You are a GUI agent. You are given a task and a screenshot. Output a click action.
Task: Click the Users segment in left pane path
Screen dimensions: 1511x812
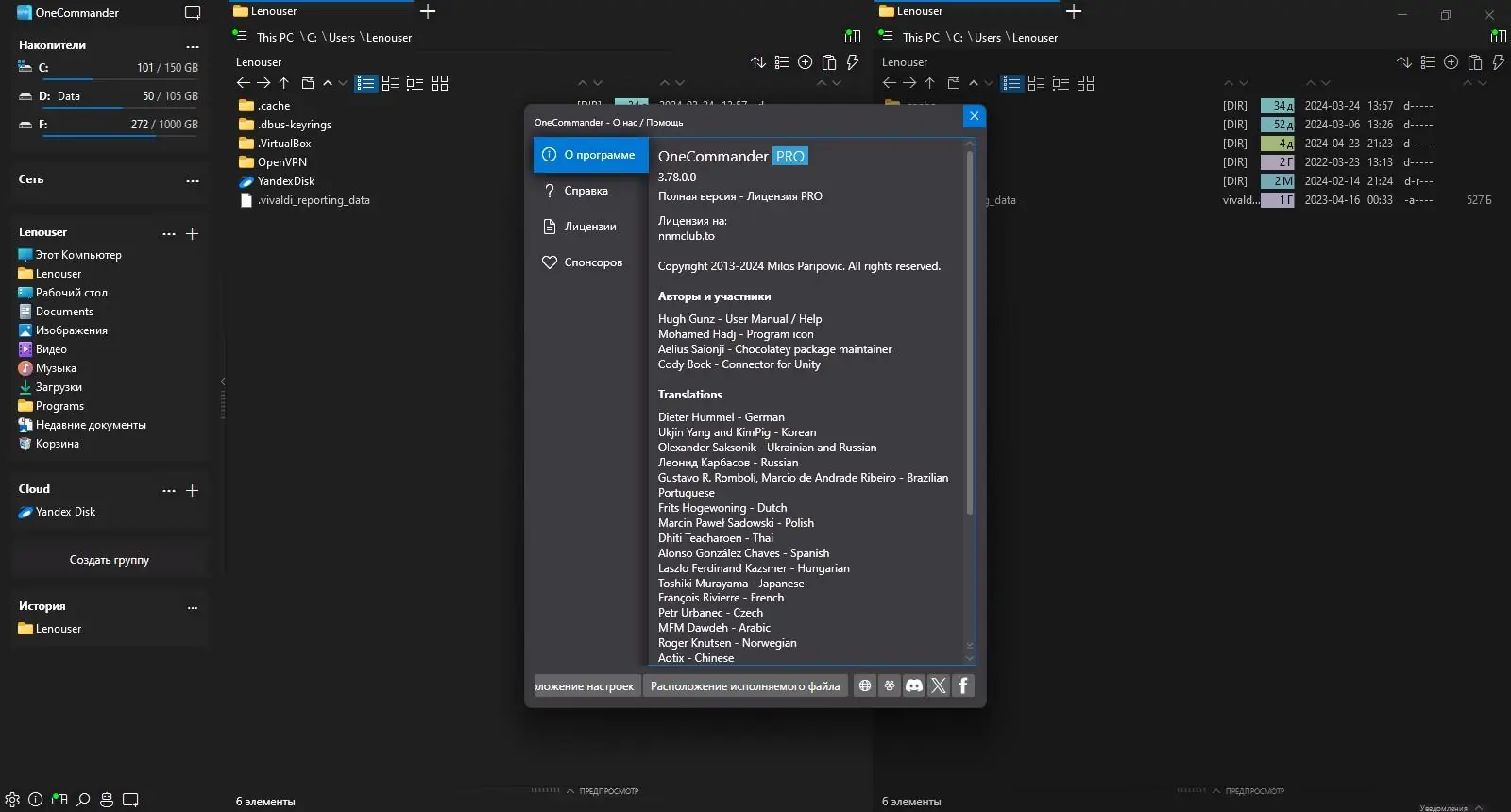tap(342, 38)
